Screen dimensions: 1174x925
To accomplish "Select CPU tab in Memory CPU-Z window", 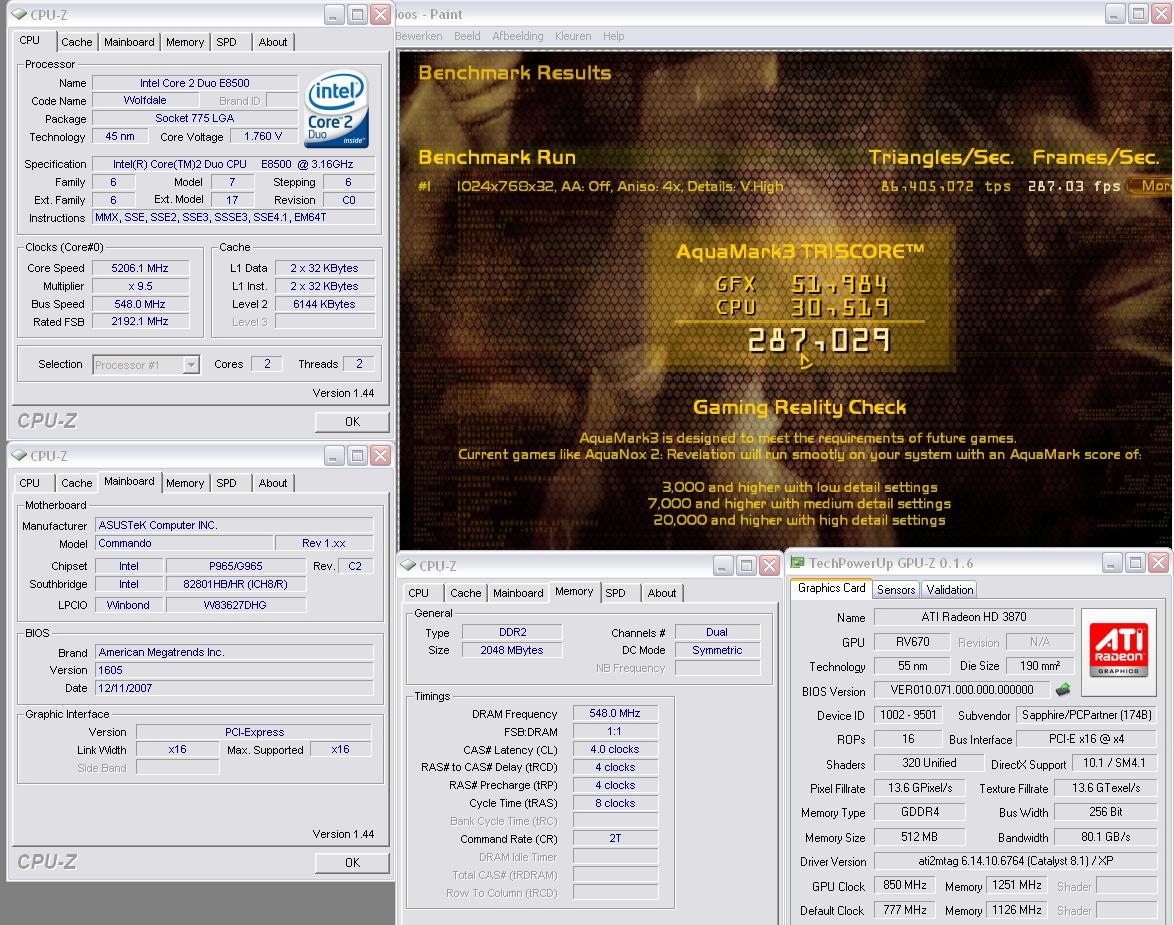I will [x=419, y=592].
